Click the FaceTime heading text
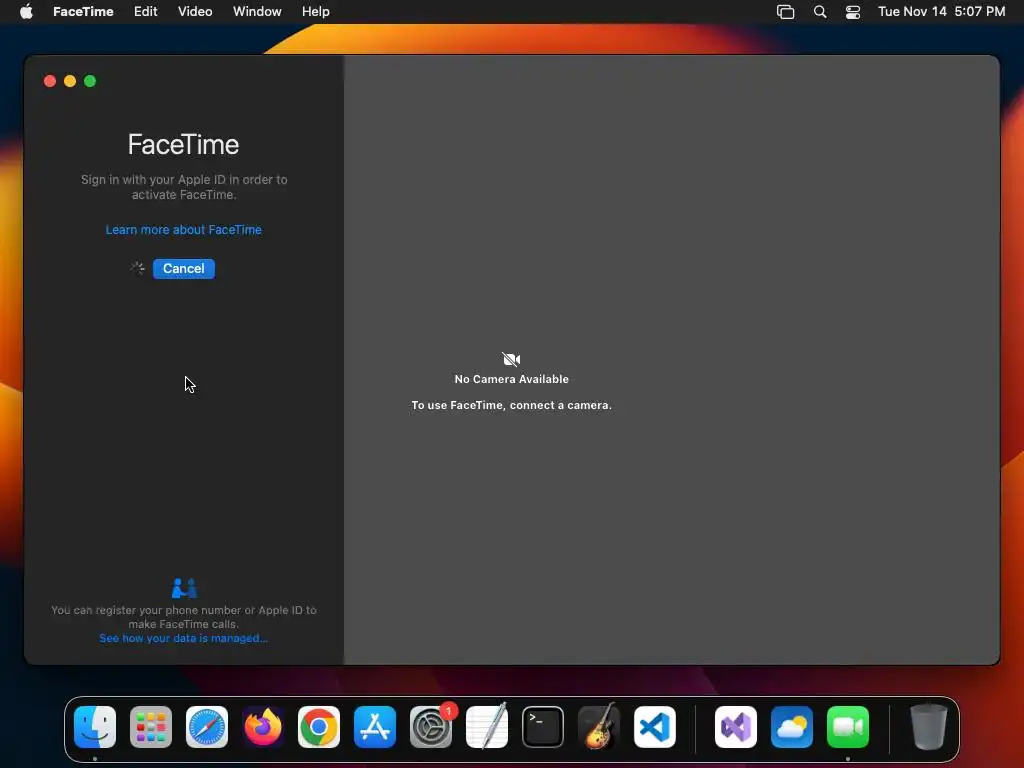The width and height of the screenshot is (1024, 768). (184, 144)
